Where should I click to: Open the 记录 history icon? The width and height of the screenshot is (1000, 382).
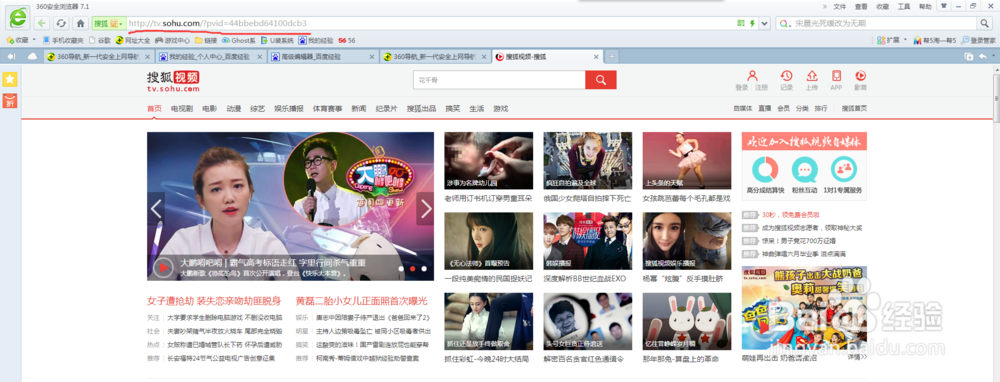click(787, 75)
